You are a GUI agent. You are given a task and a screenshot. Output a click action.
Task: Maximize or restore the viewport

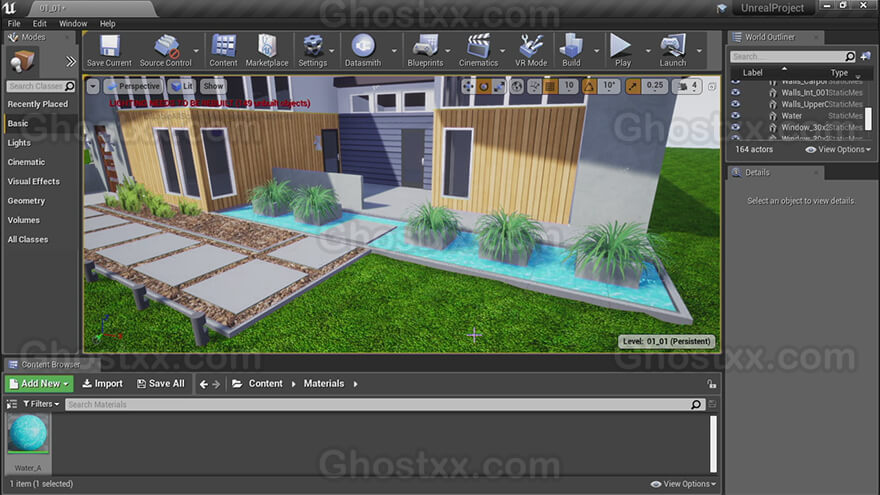tap(712, 86)
